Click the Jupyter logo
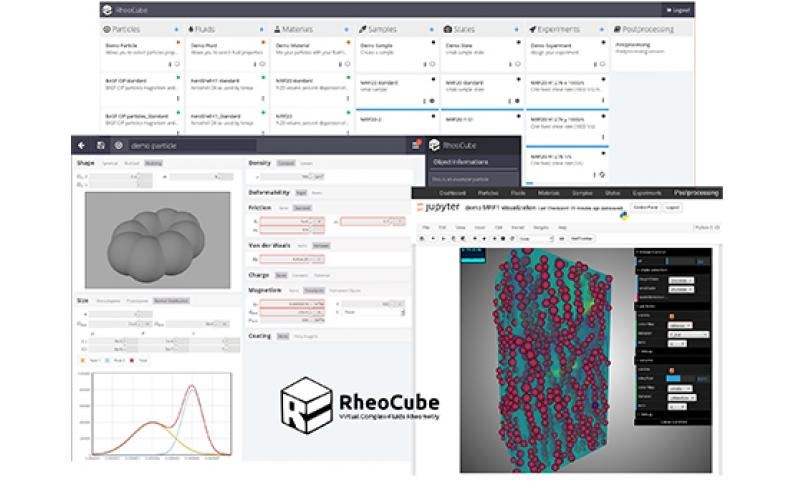 pyautogui.click(x=438, y=207)
